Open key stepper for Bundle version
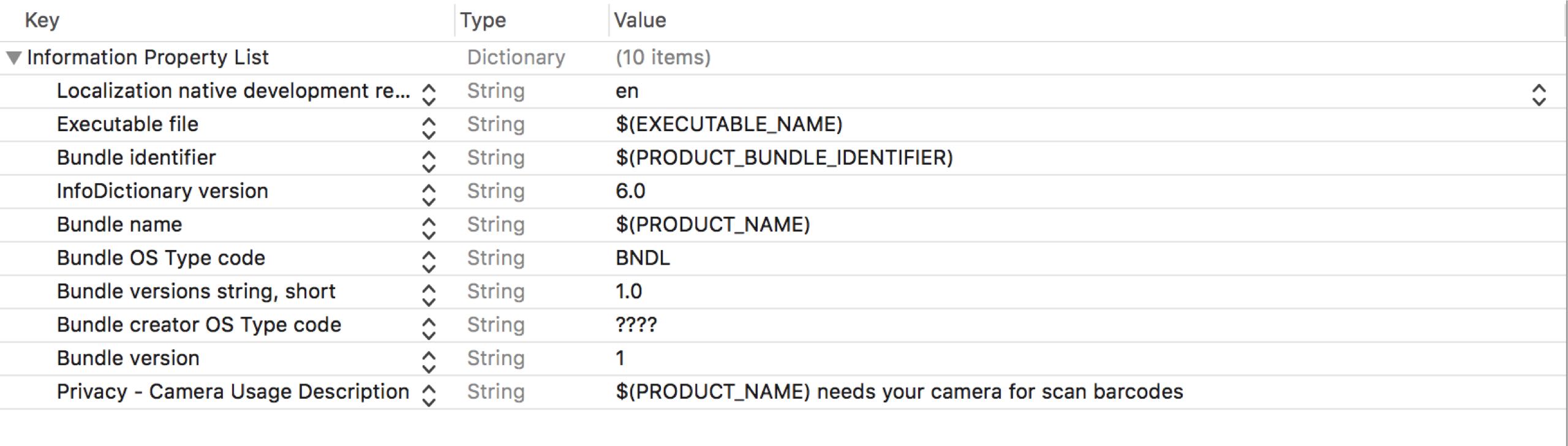1568x446 pixels. coord(429,361)
